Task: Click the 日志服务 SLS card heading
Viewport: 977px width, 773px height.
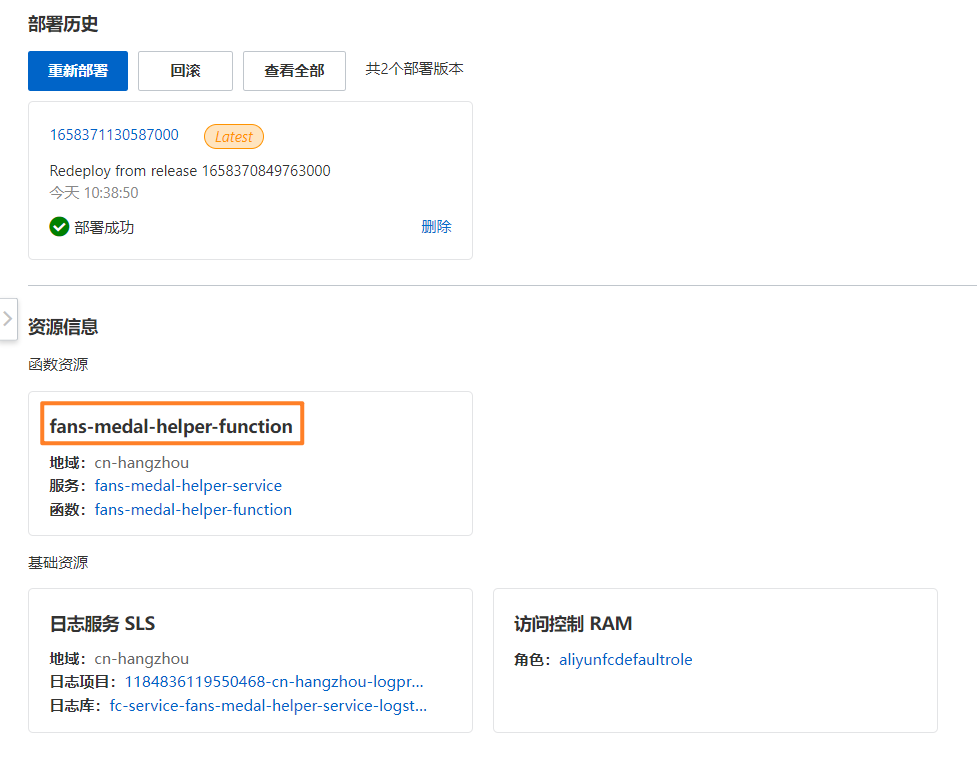Action: tap(102, 624)
